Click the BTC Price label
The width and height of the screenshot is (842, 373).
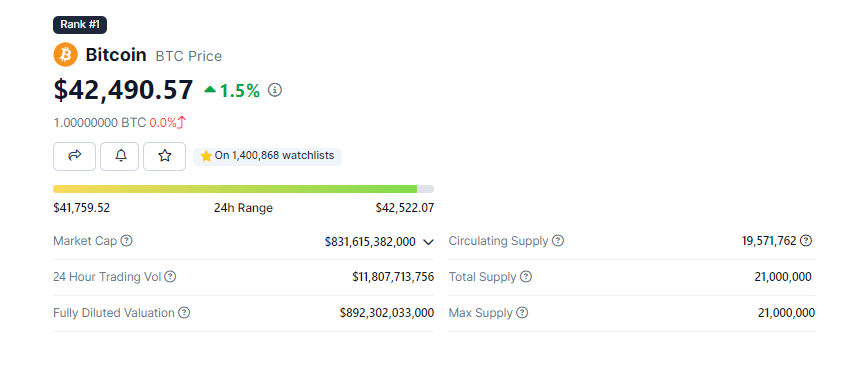coord(188,56)
